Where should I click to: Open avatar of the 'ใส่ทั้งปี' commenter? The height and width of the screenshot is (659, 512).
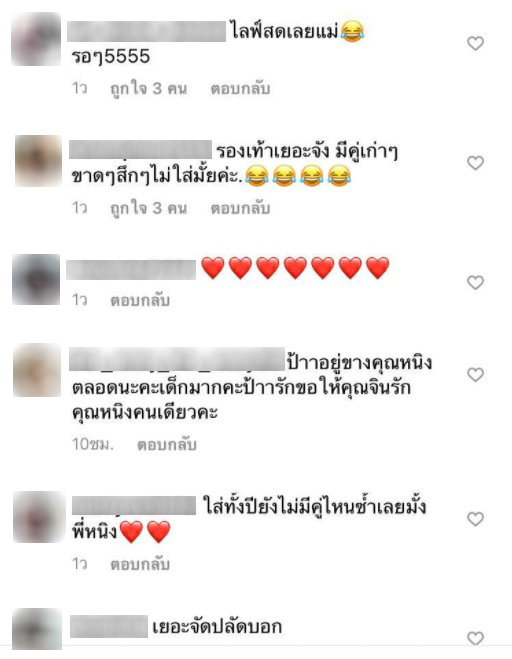coord(39,517)
